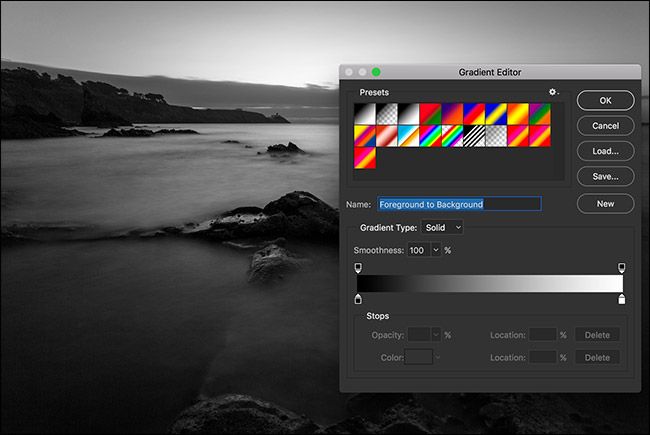Select the blue, yellow, blue gradient preset
650x435 pixels.
pos(496,114)
